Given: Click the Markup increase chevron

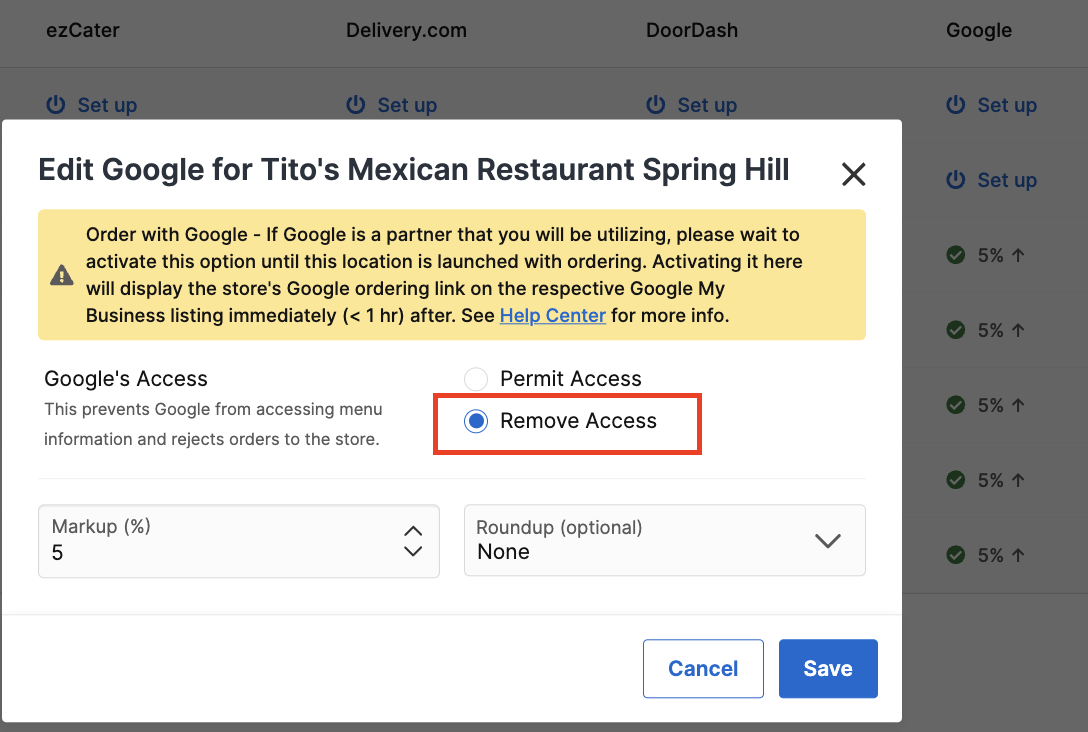Looking at the screenshot, I should pyautogui.click(x=412, y=529).
